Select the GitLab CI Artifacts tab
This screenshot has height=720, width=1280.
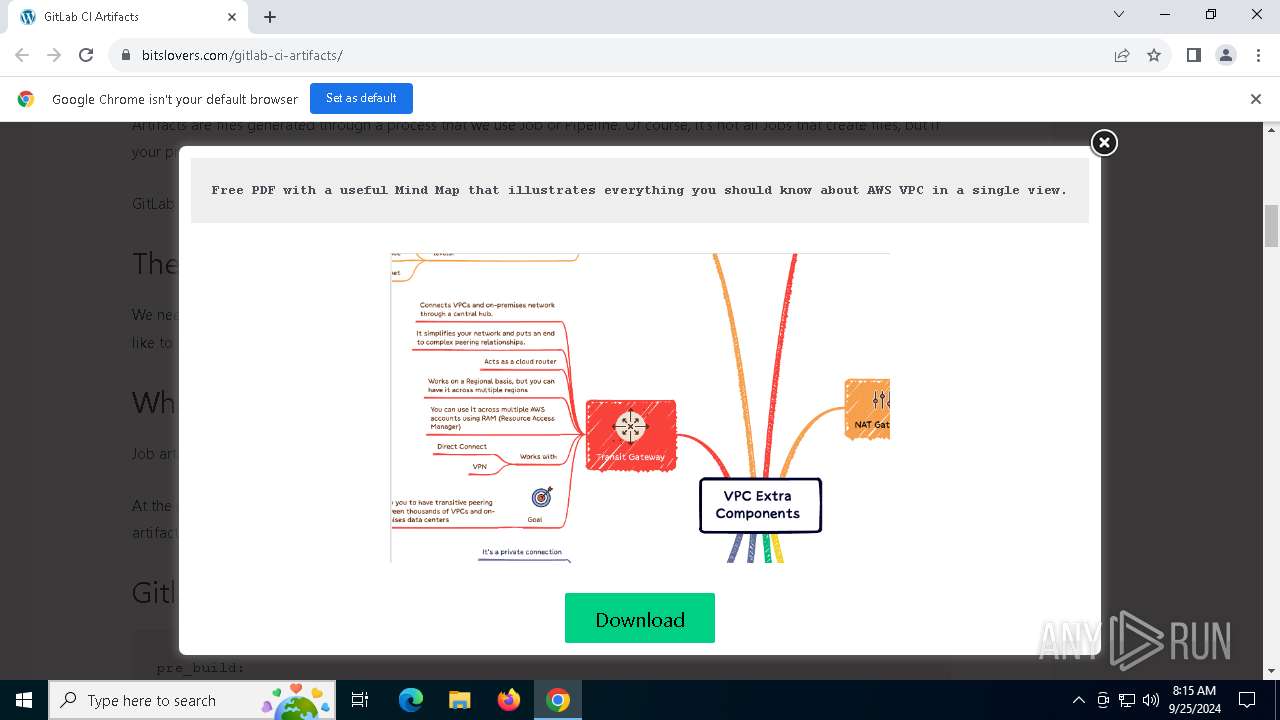[x=127, y=17]
